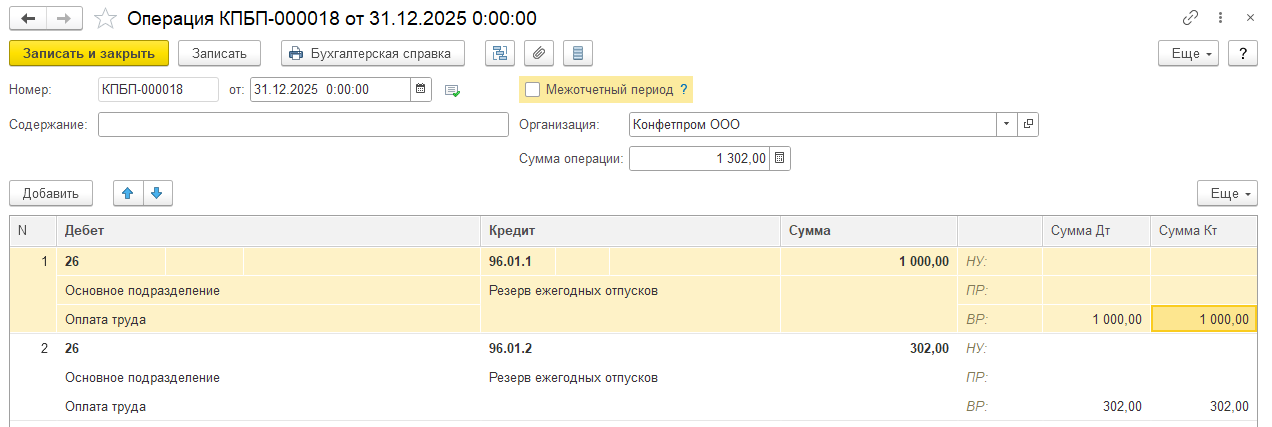Open the top Еще menu

click(1188, 53)
